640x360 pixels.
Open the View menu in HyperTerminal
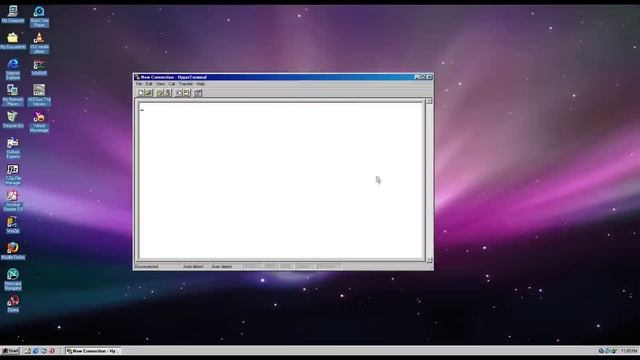[160, 84]
